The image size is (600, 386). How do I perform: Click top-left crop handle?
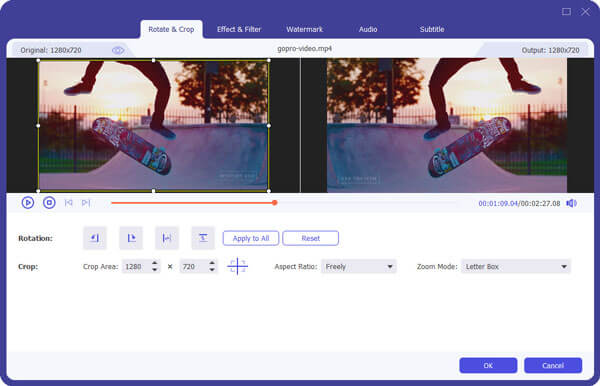pos(38,60)
